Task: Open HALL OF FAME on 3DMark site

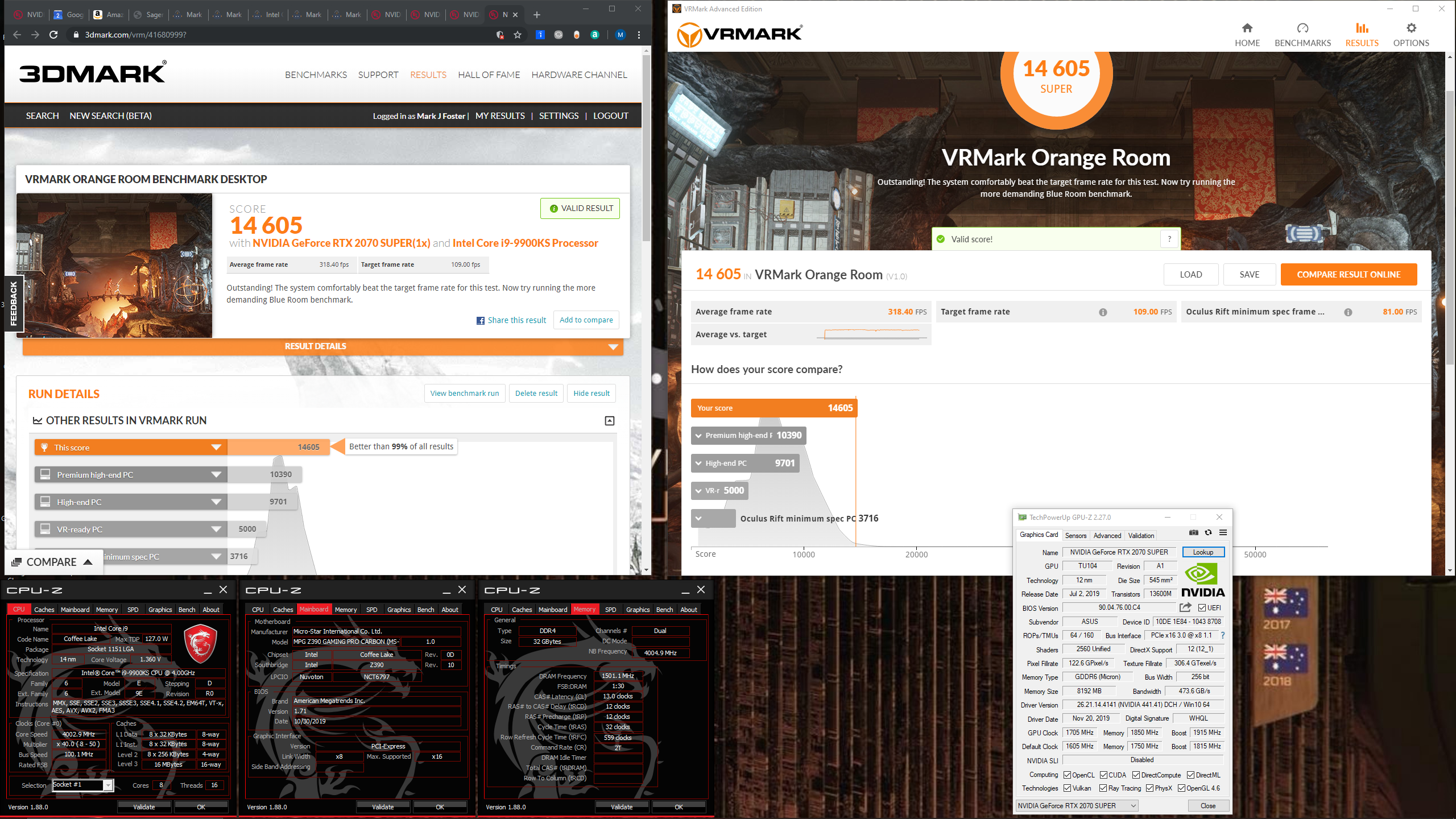Action: pos(489,75)
